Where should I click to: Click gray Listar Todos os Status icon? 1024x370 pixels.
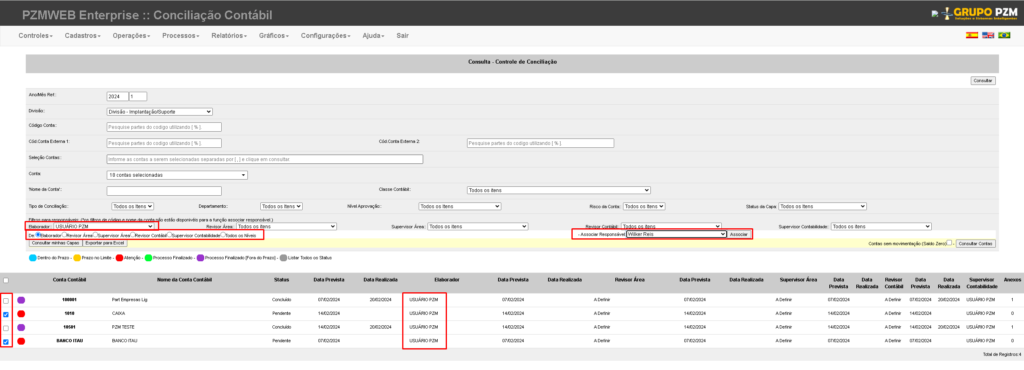pos(283,257)
